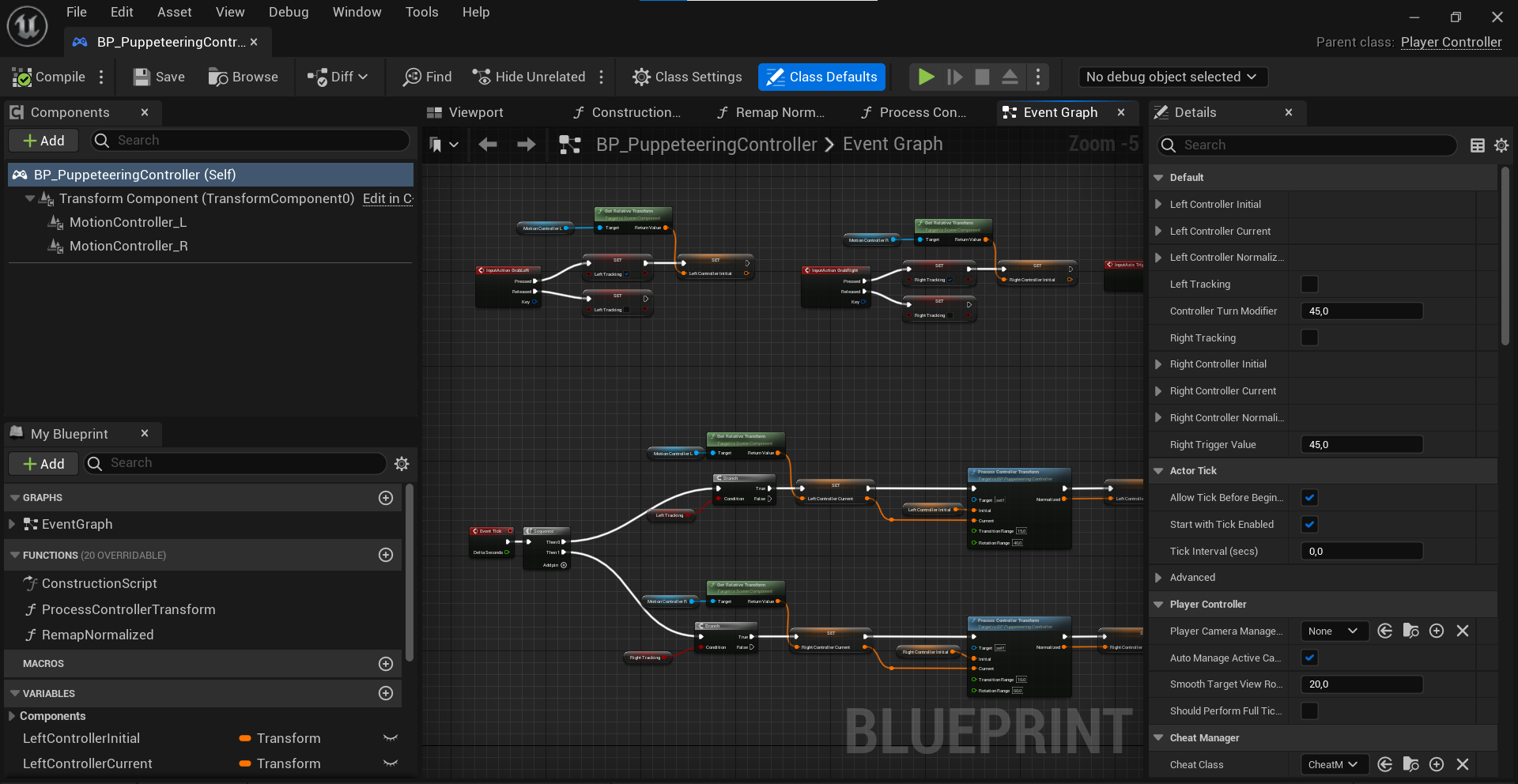Open the Cheat Class dropdown

point(1334,764)
